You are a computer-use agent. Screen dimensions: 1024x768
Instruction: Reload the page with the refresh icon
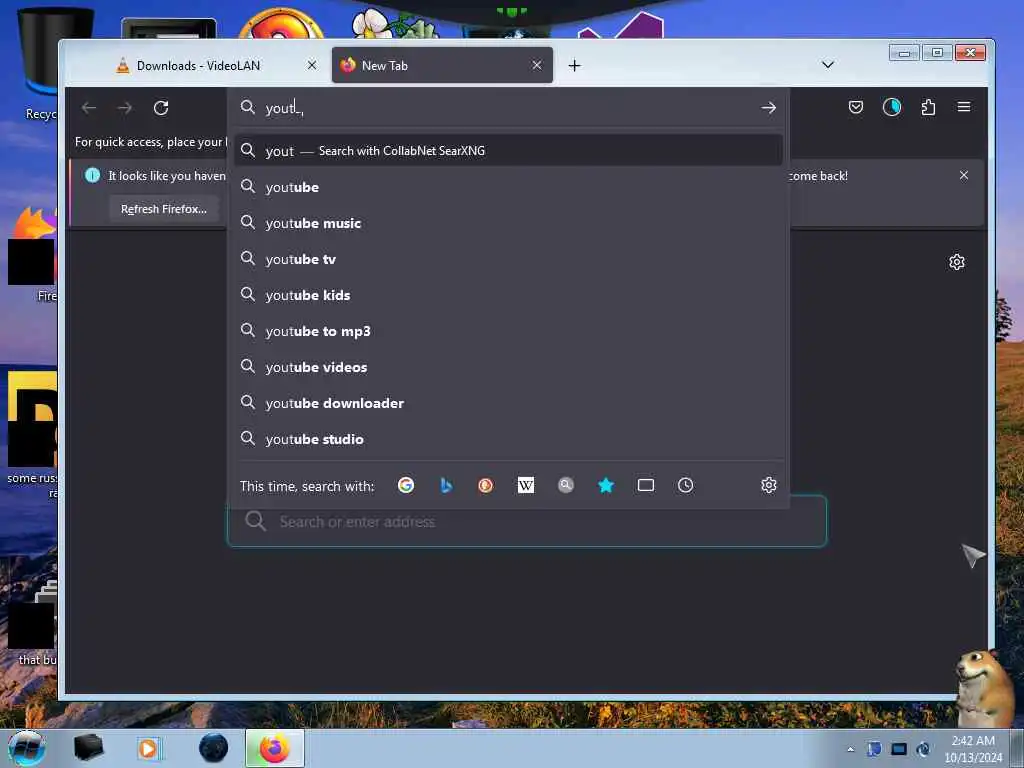(161, 108)
